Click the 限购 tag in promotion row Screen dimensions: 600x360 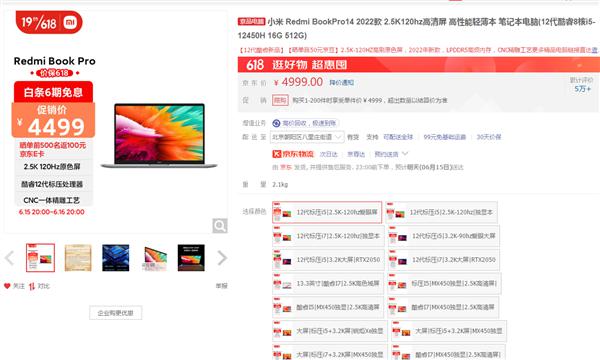(x=280, y=100)
